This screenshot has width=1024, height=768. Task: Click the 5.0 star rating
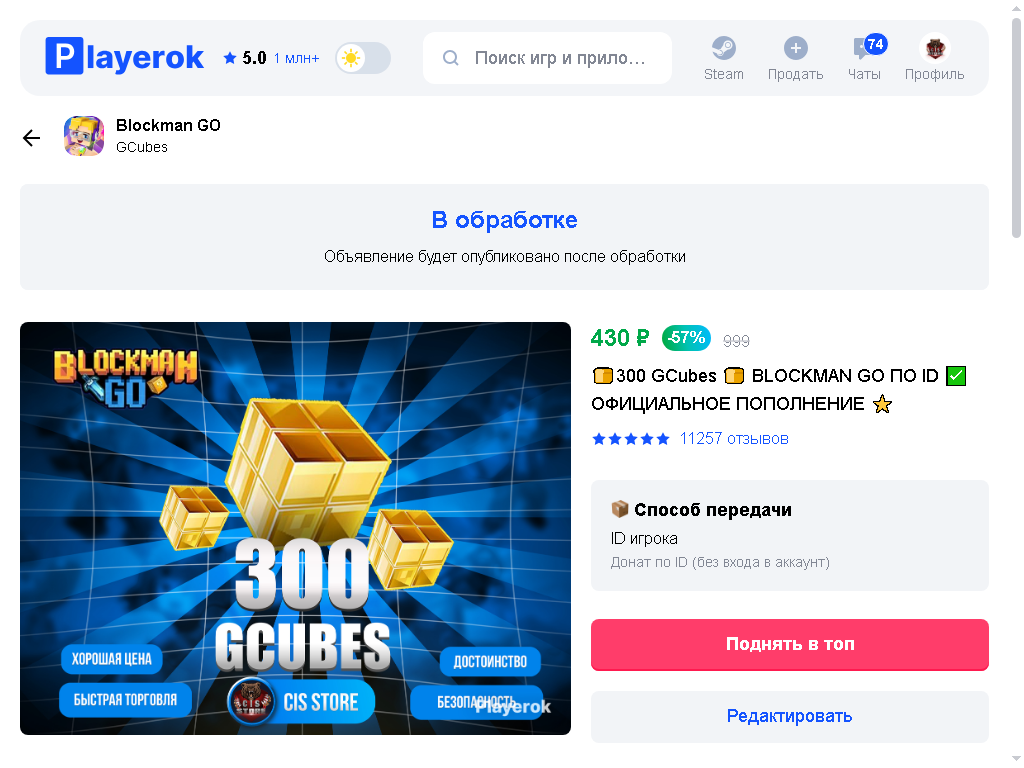pyautogui.click(x=245, y=58)
